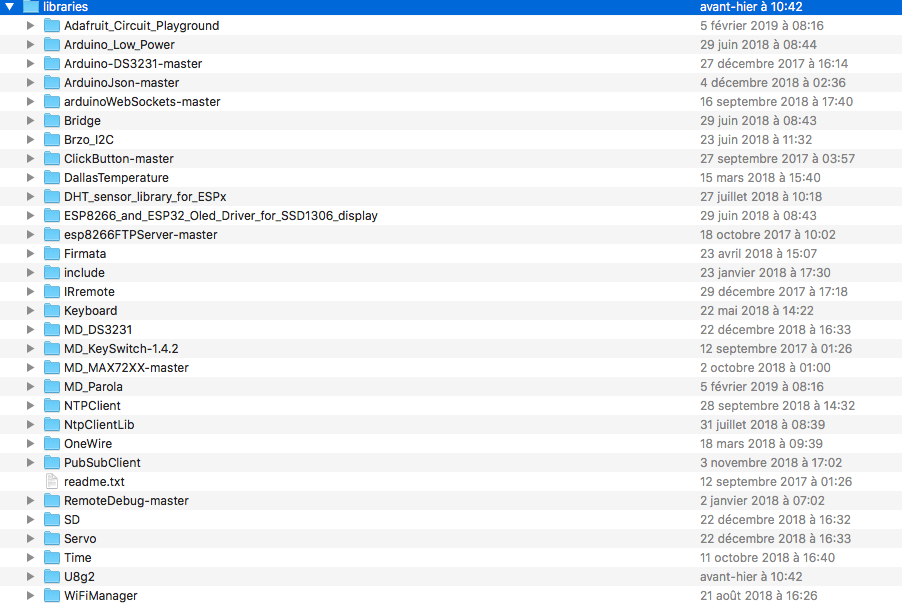Expand the Arduino_Low_Power folder triangle

pyautogui.click(x=30, y=45)
